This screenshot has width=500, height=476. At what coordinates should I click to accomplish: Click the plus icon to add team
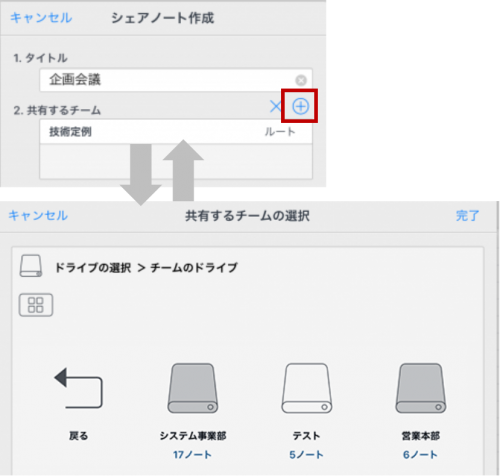coord(300,107)
